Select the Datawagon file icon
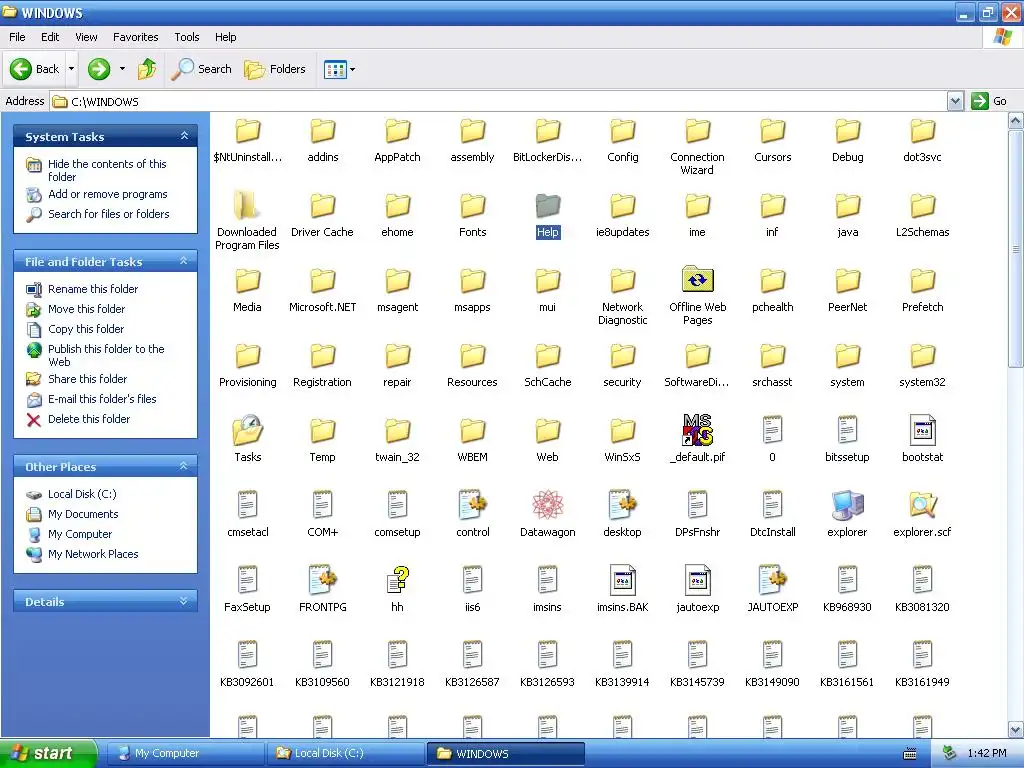Image resolution: width=1024 pixels, height=768 pixels. coord(547,505)
